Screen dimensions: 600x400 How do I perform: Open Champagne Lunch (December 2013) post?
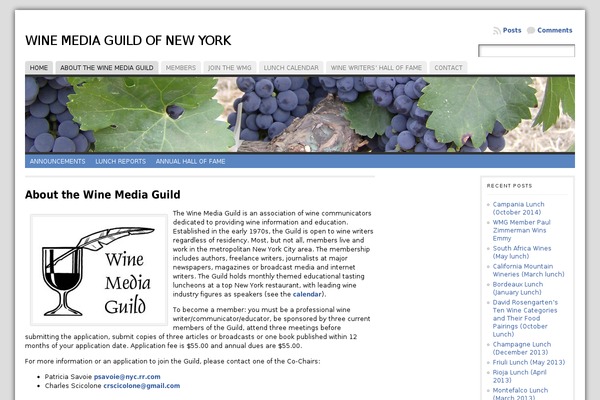click(522, 348)
